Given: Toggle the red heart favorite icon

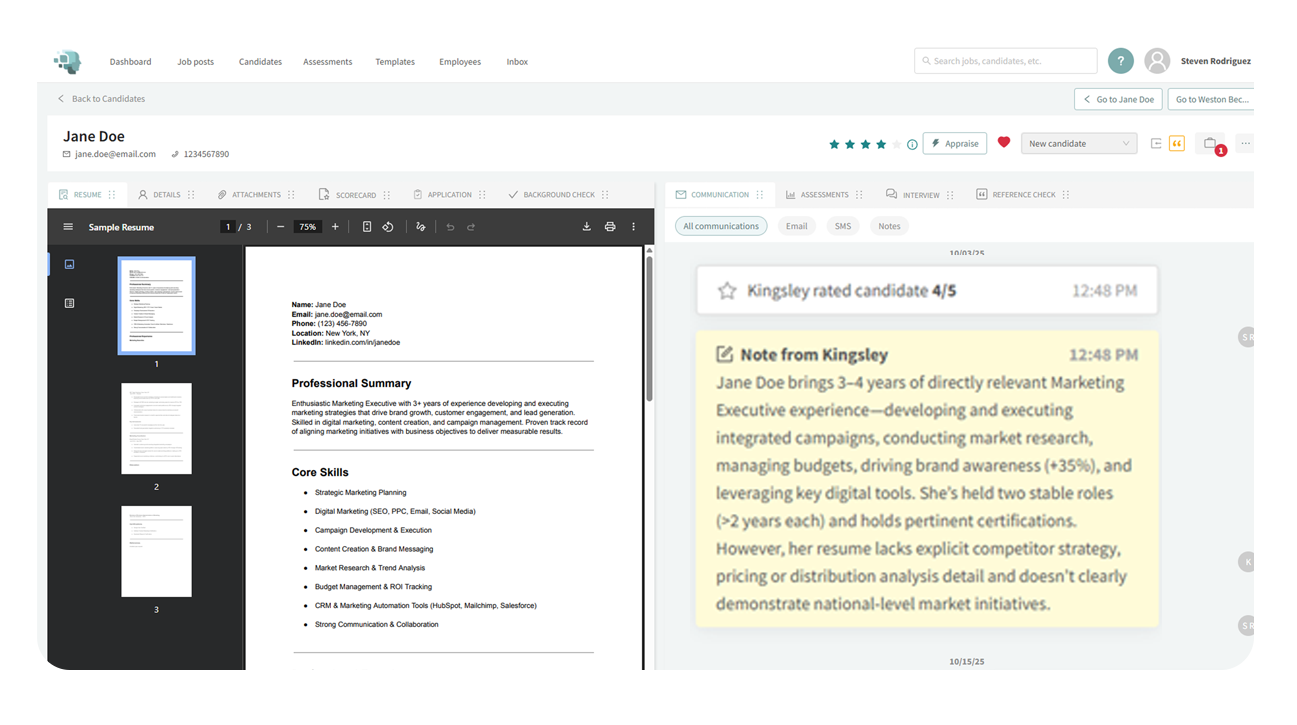Looking at the screenshot, I should click(1004, 143).
